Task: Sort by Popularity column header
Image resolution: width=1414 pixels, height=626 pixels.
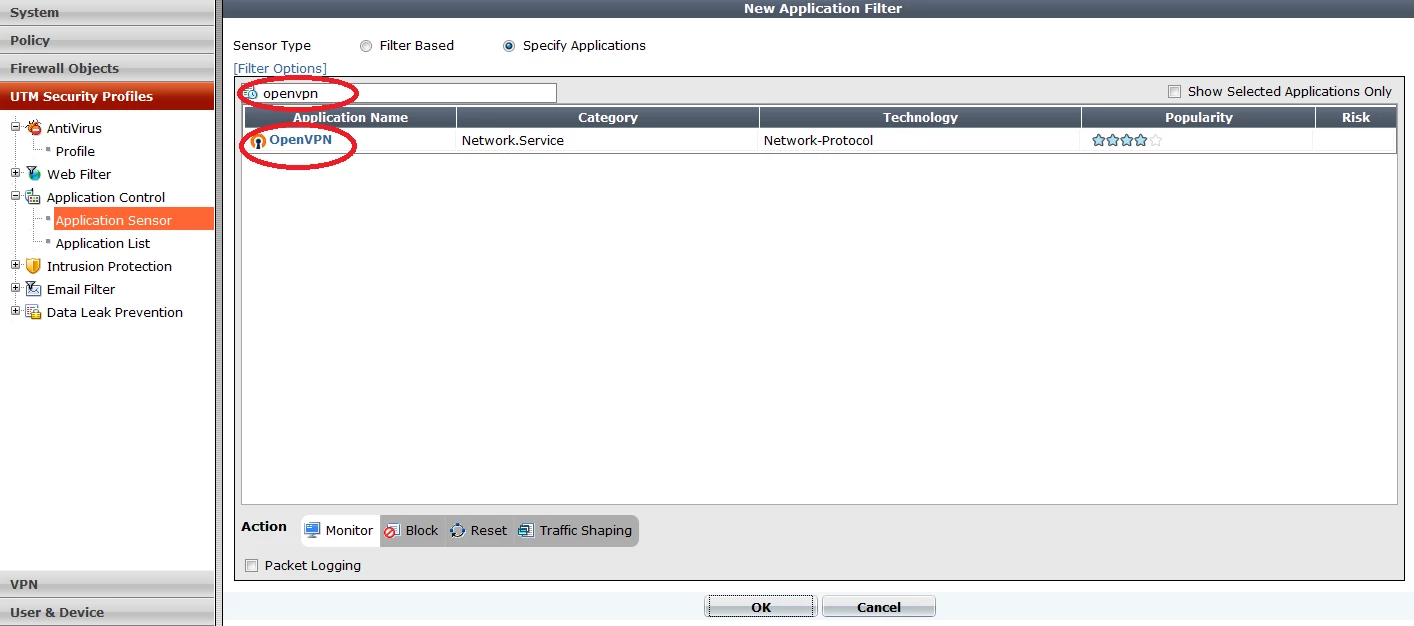Action: [1199, 117]
